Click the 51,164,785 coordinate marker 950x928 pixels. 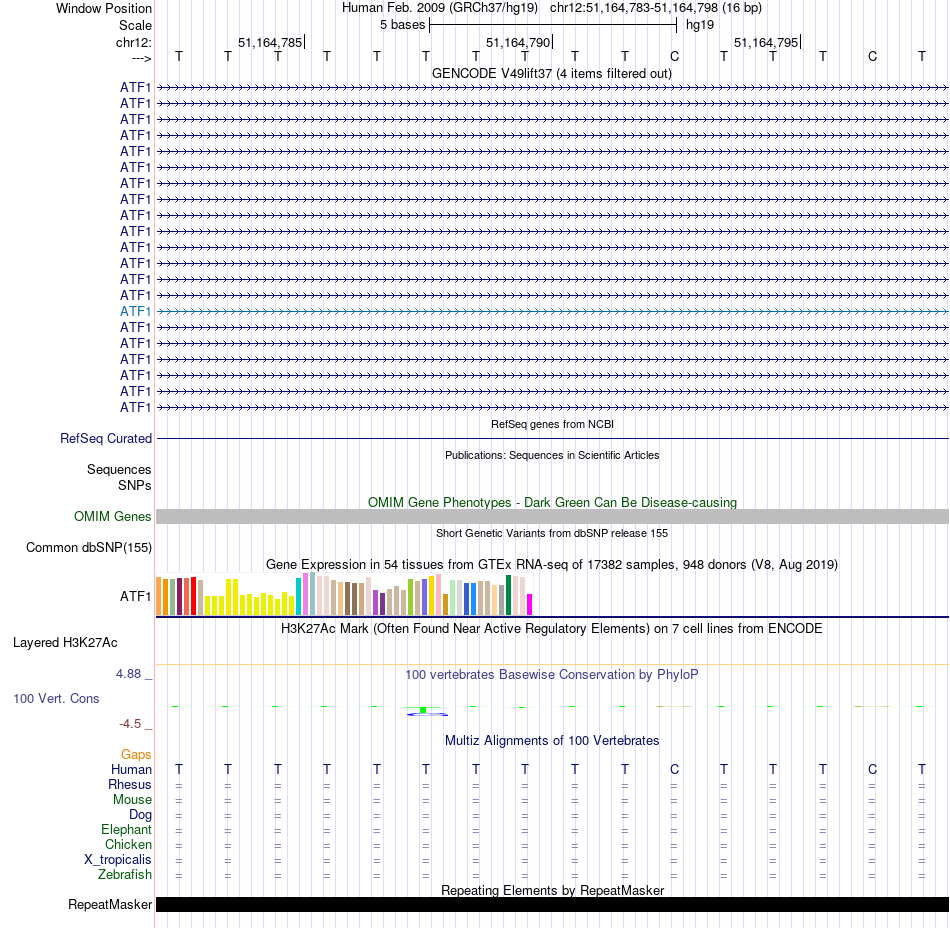(x=270, y=42)
